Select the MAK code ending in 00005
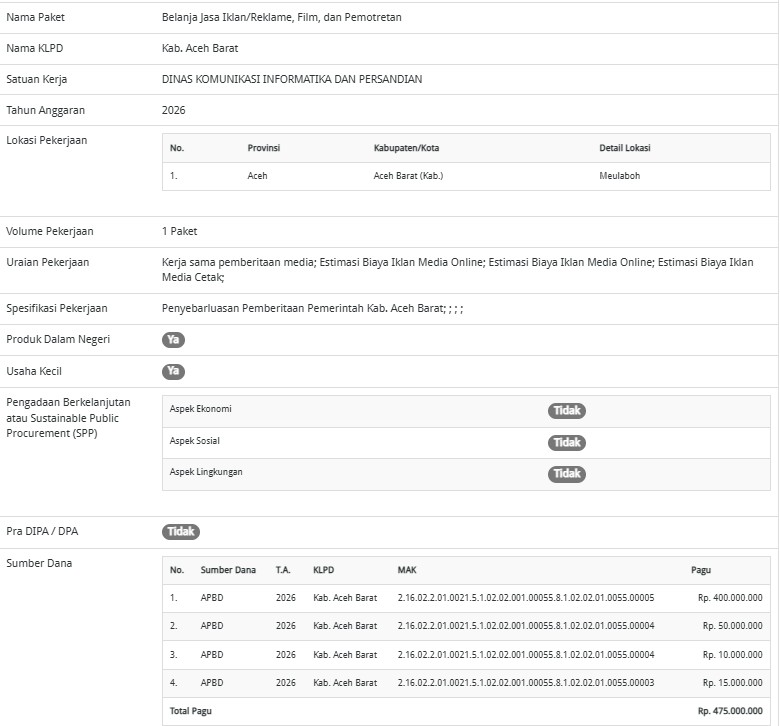This screenshot has width=780, height=726. pyautogui.click(x=525, y=598)
